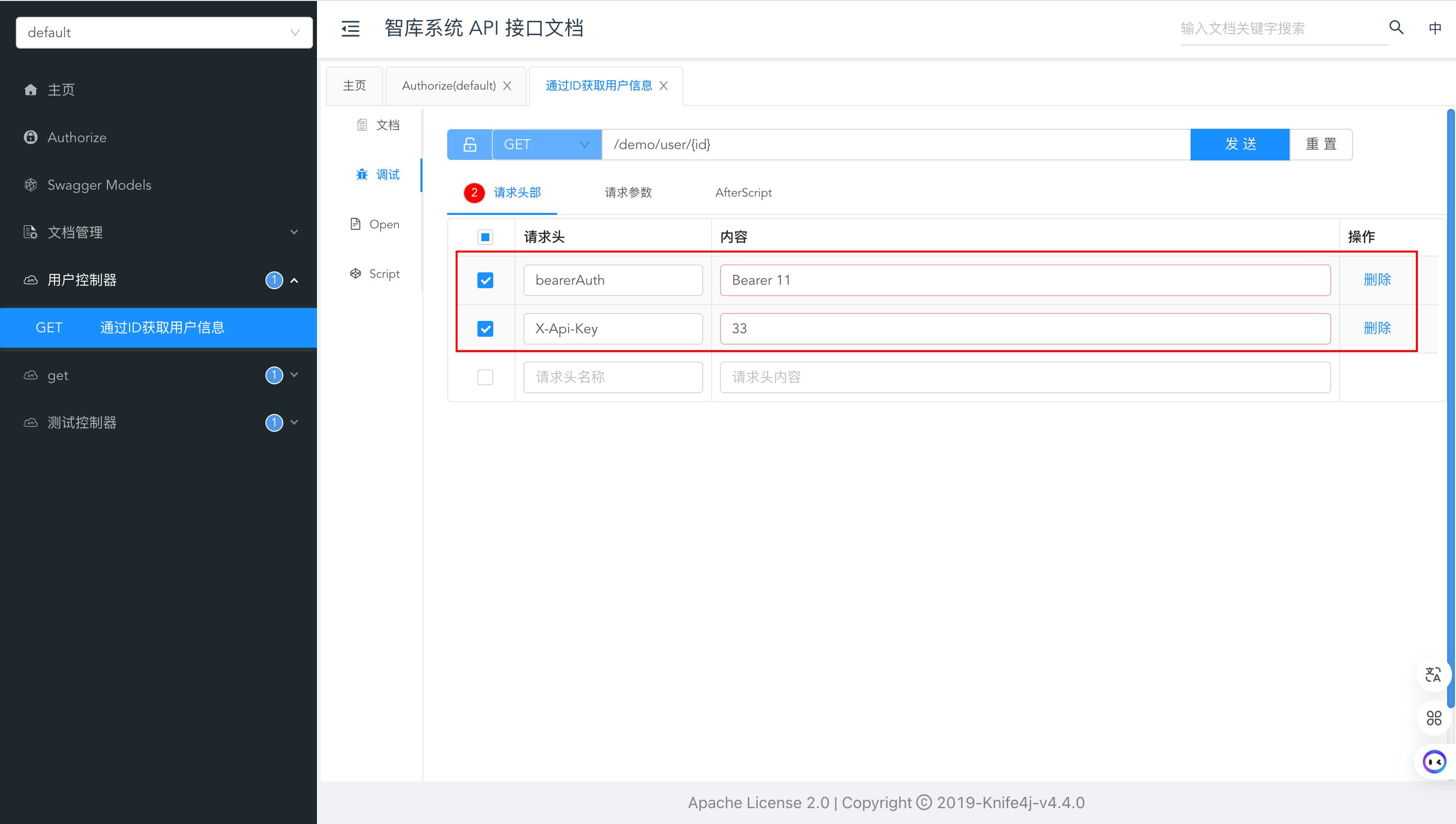Expand the 文档管理 menu chevron

pos(294,232)
